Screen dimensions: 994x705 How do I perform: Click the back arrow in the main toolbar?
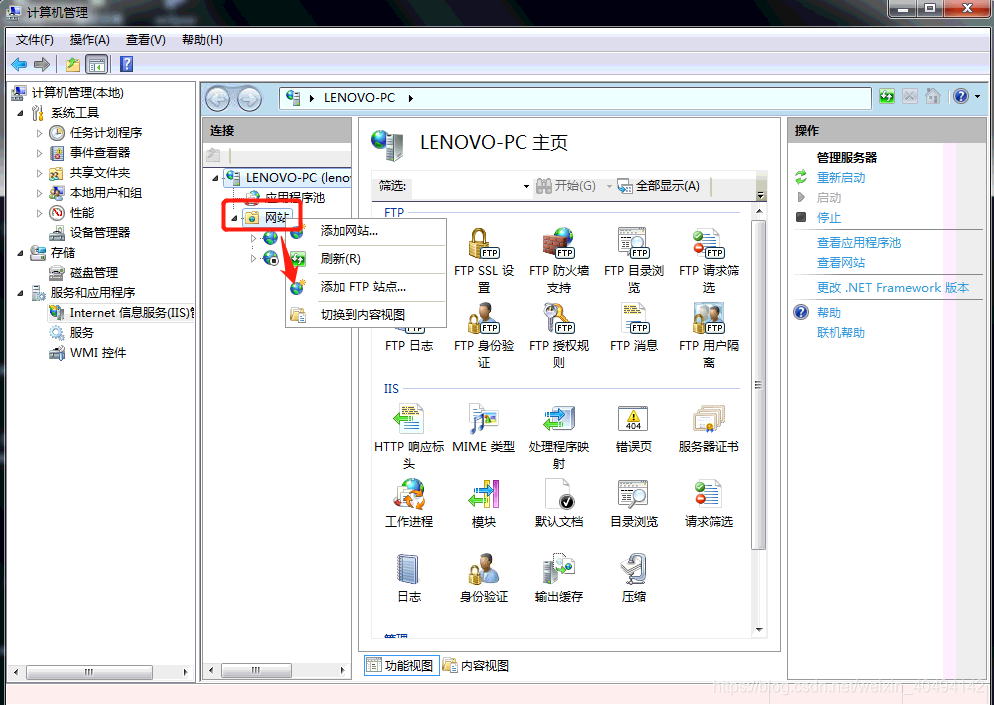pyautogui.click(x=20, y=64)
